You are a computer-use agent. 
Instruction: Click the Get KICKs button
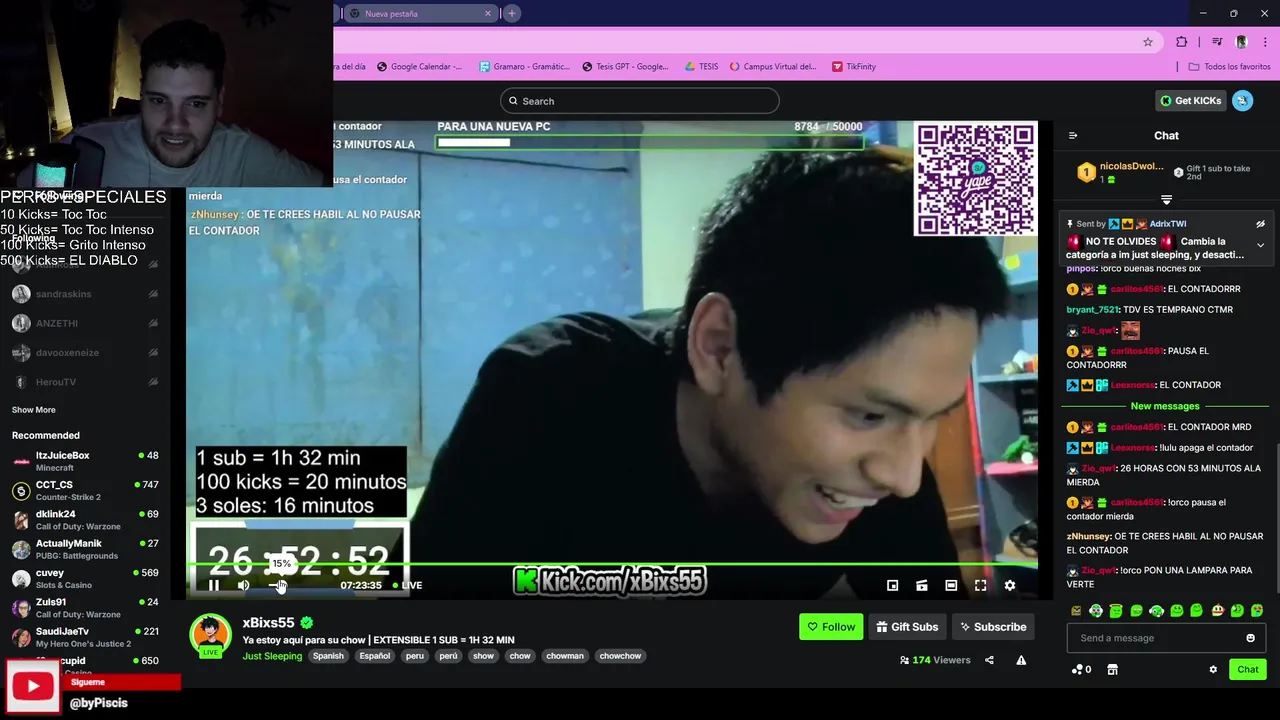coord(1190,101)
